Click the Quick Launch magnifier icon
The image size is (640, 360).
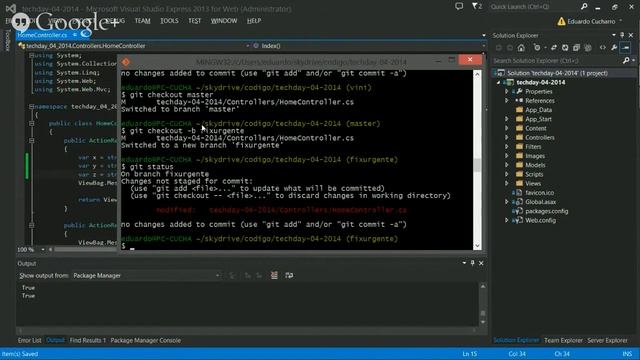[584, 7]
